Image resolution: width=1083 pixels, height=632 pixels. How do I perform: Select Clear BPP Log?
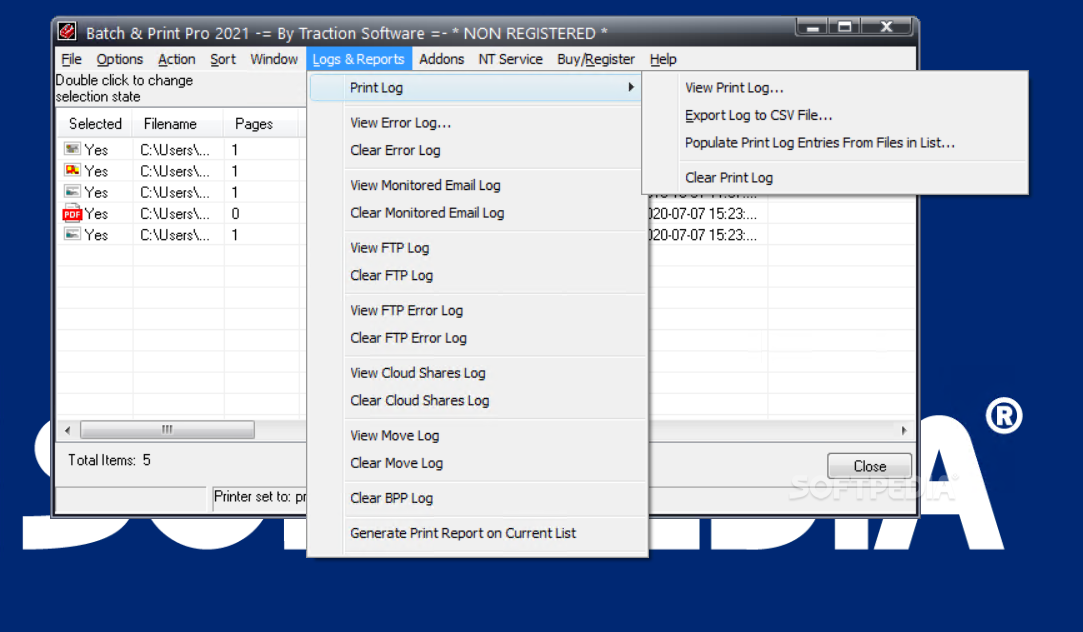(x=392, y=498)
